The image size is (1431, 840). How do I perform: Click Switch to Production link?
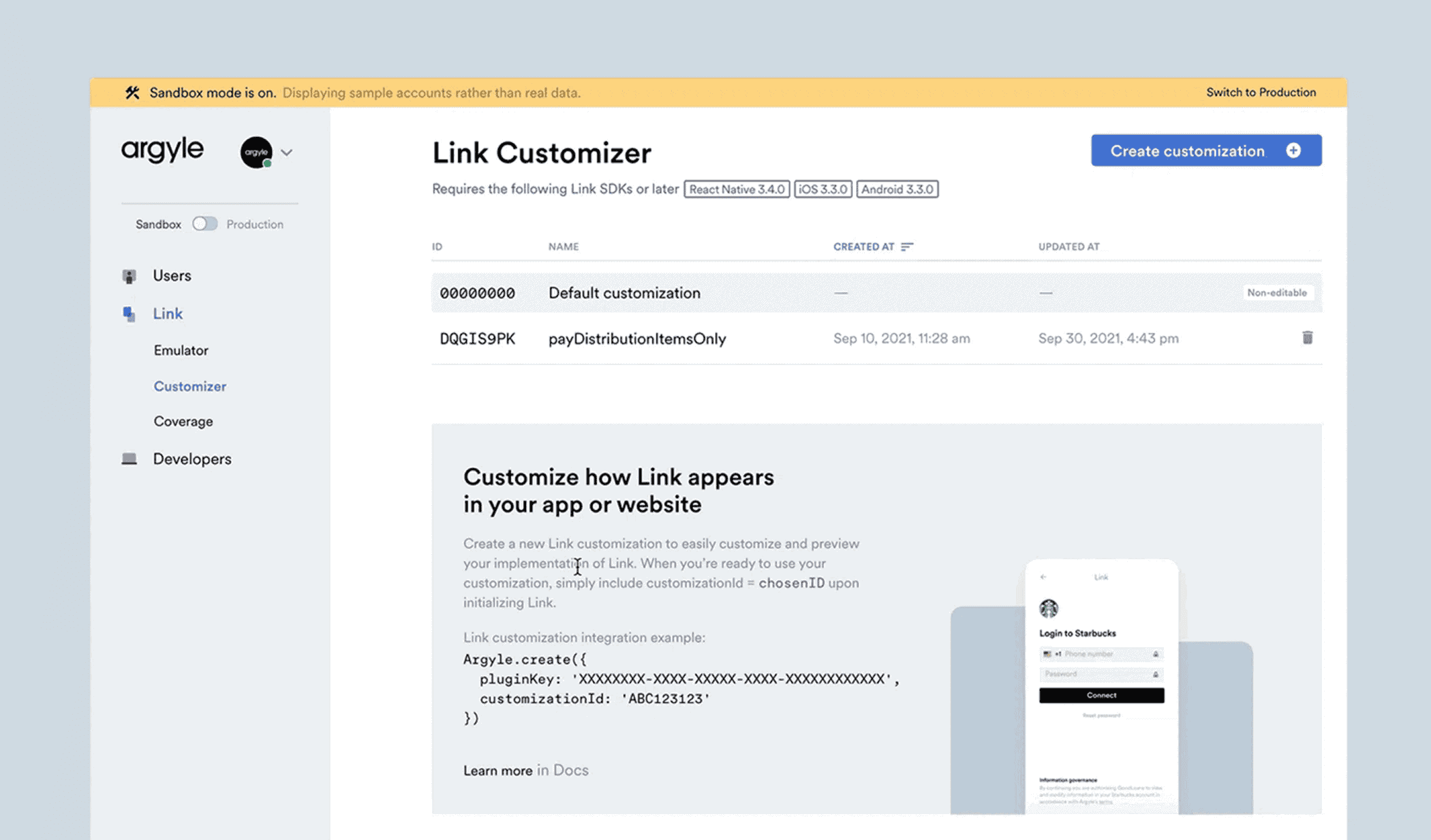pyautogui.click(x=1261, y=93)
